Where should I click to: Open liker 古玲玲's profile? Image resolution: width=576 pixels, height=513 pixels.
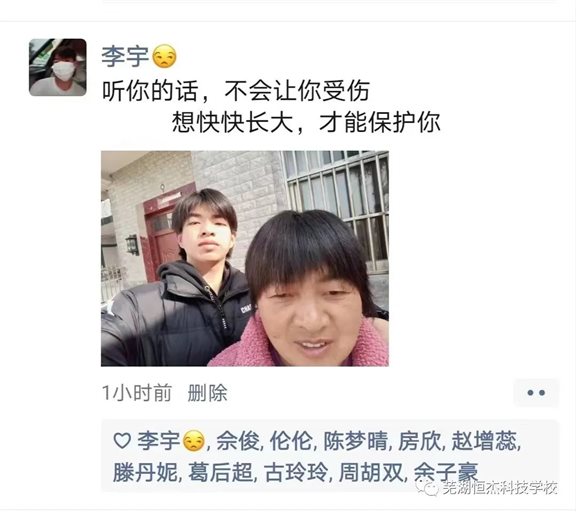296,472
